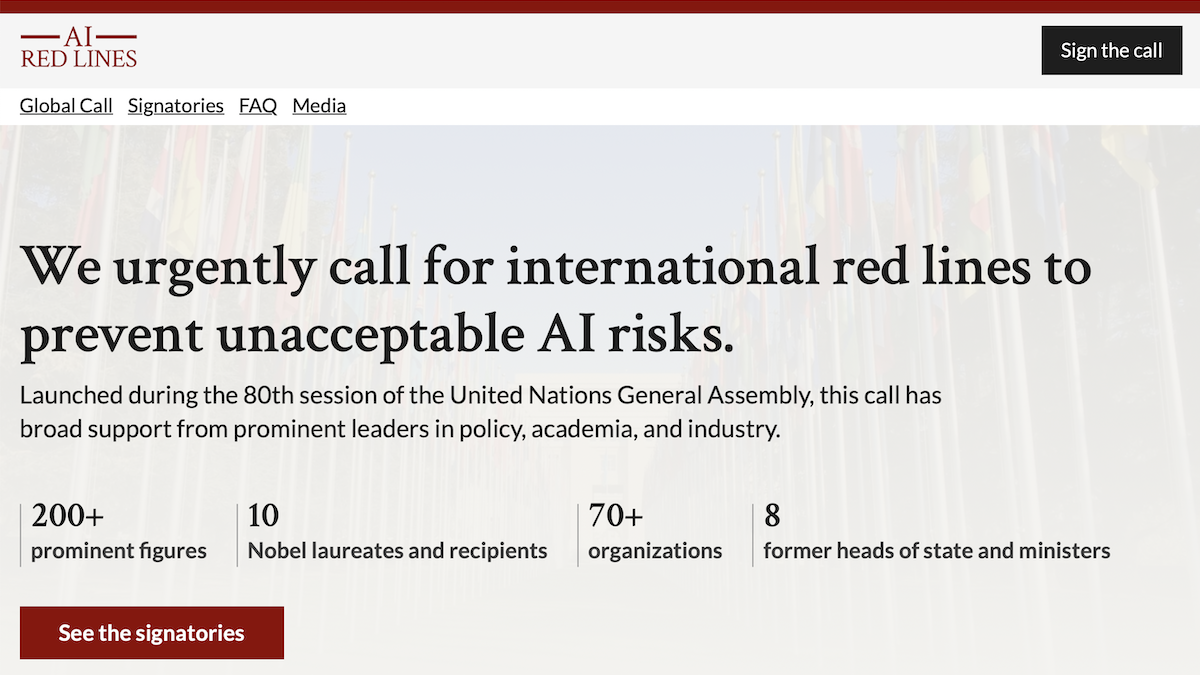This screenshot has width=1200, height=675.
Task: Click the dark red top banner bar
Action: (x=600, y=6)
